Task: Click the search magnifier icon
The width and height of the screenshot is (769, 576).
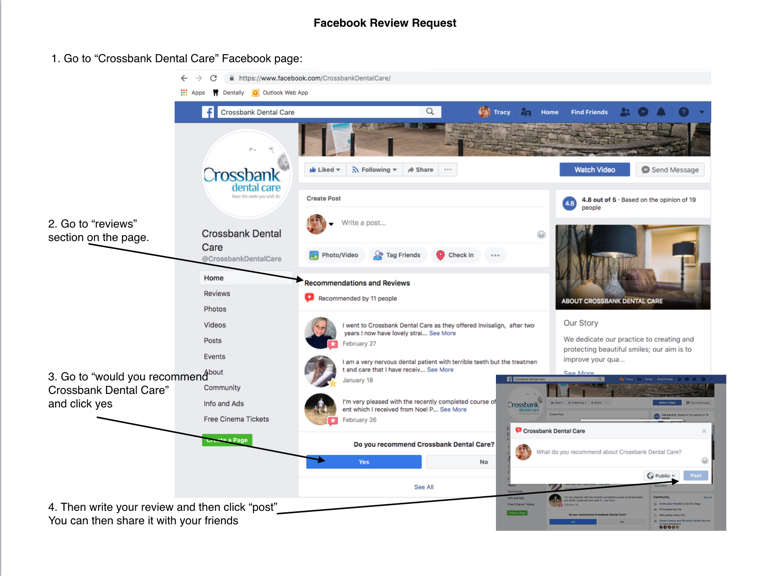Action: (x=430, y=111)
